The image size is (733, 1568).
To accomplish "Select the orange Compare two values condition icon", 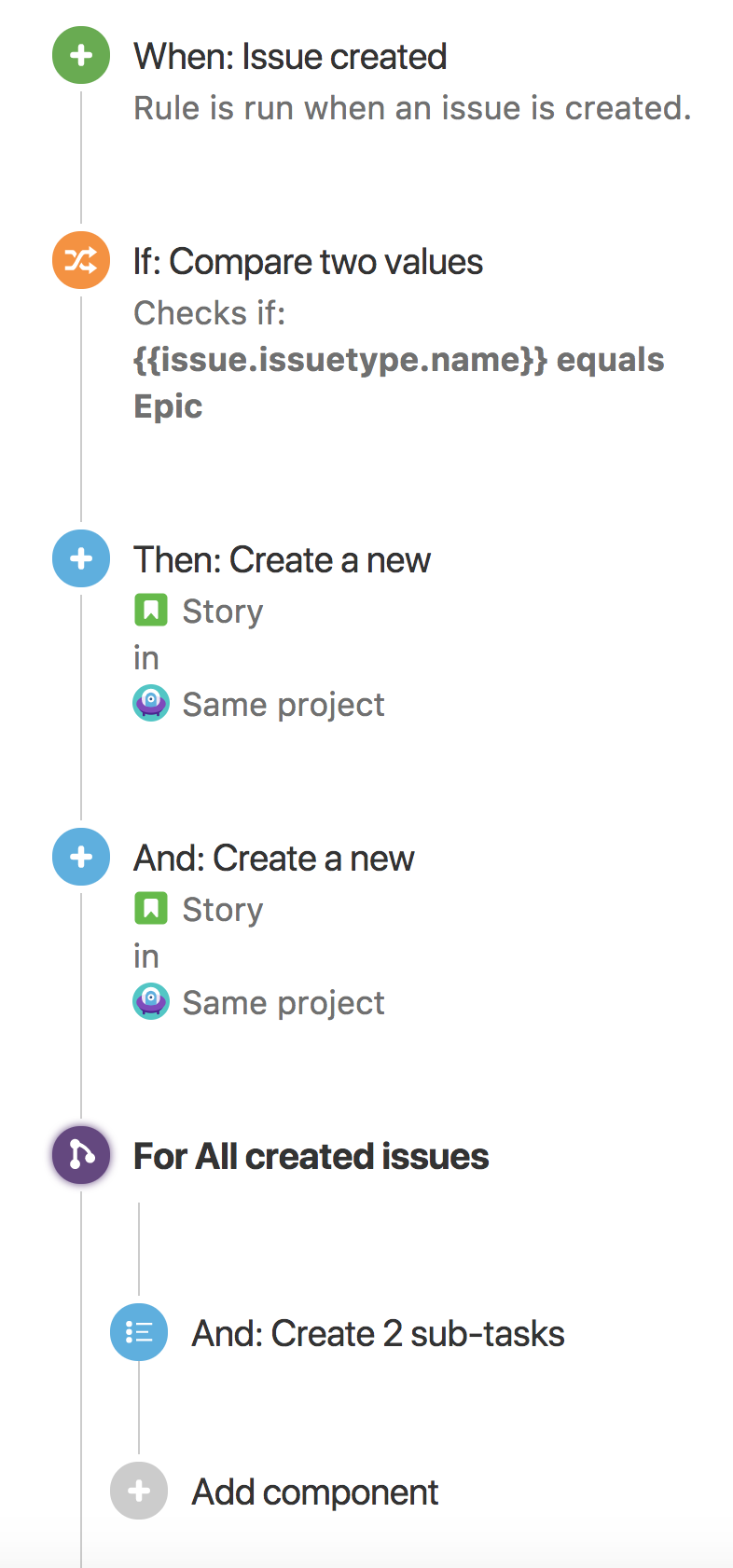I will tap(81, 260).
